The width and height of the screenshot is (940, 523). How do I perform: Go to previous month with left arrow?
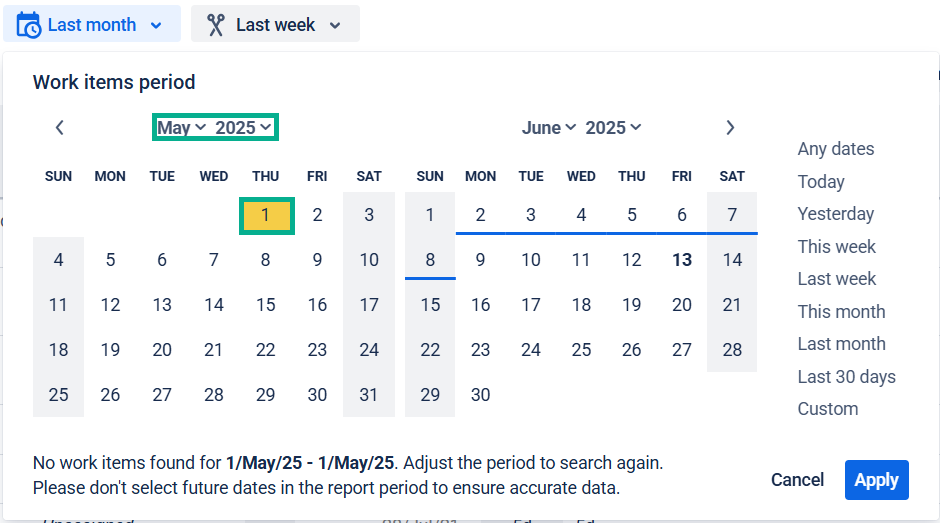click(x=59, y=128)
